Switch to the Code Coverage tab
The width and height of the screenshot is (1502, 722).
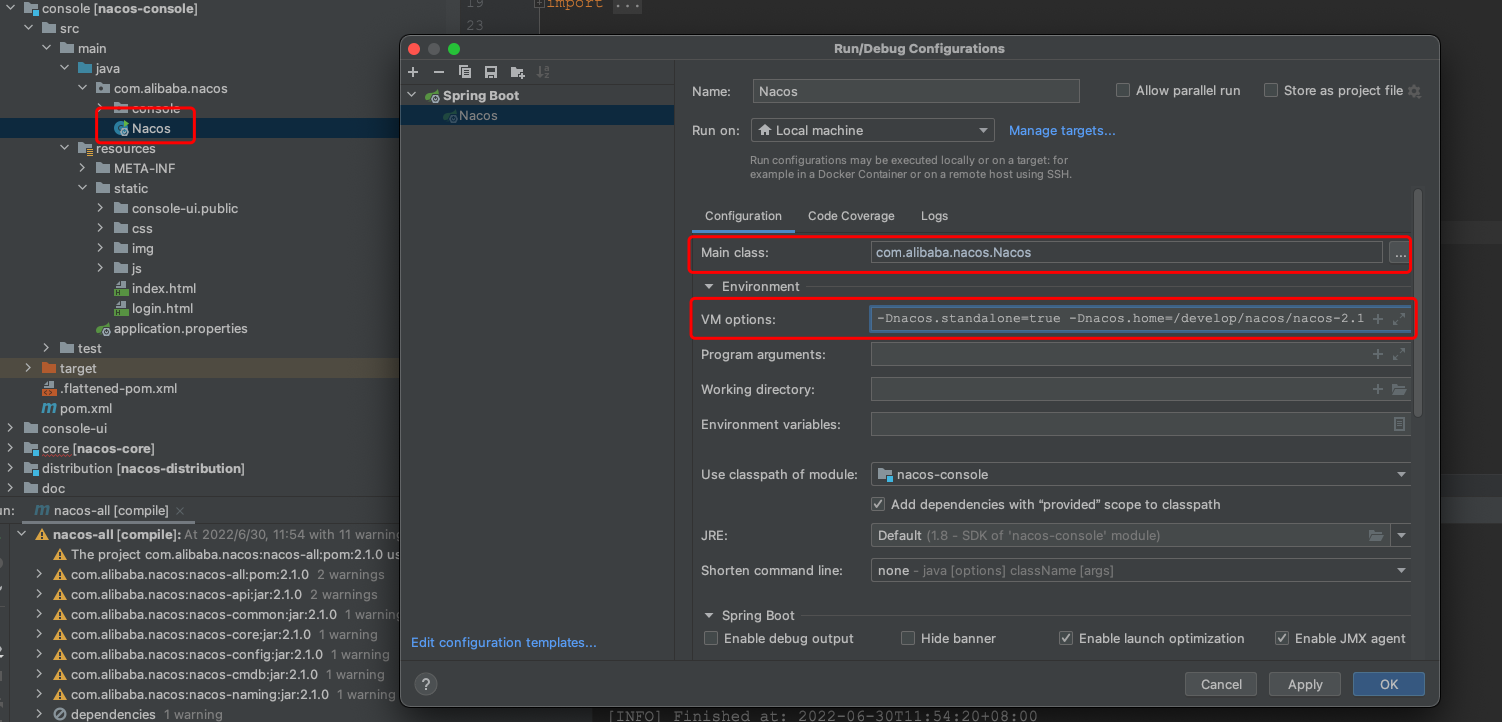[851, 216]
